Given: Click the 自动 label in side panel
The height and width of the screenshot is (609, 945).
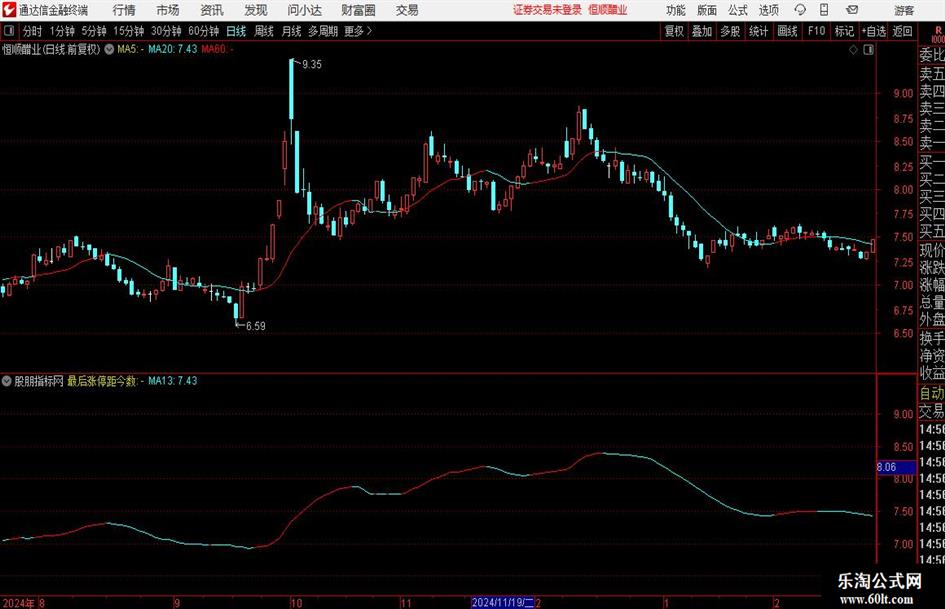Looking at the screenshot, I should click(x=932, y=393).
